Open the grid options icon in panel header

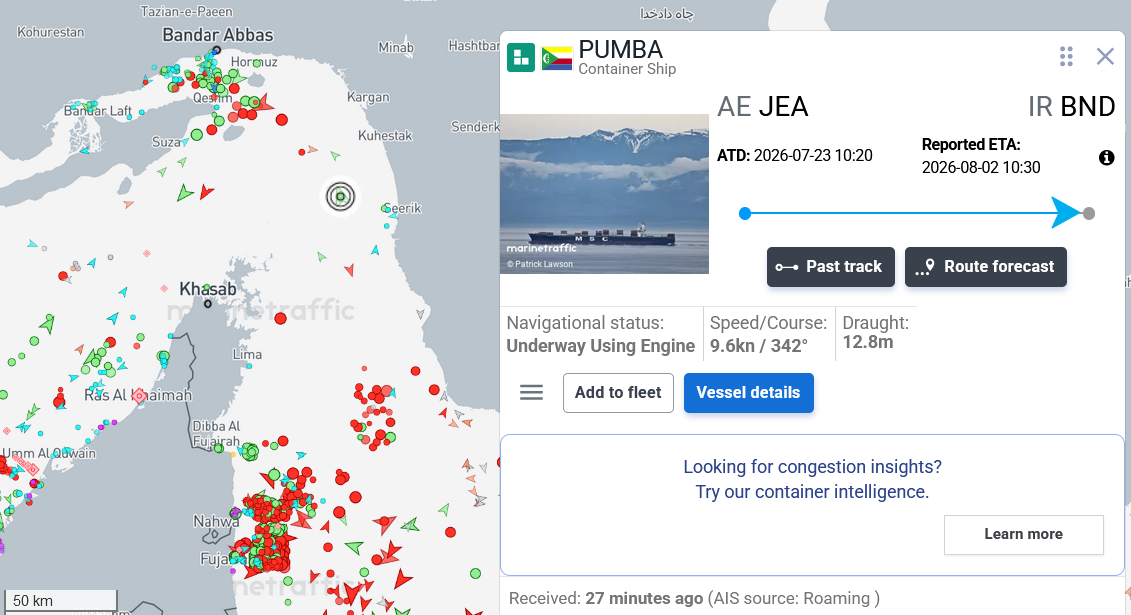pos(1066,56)
